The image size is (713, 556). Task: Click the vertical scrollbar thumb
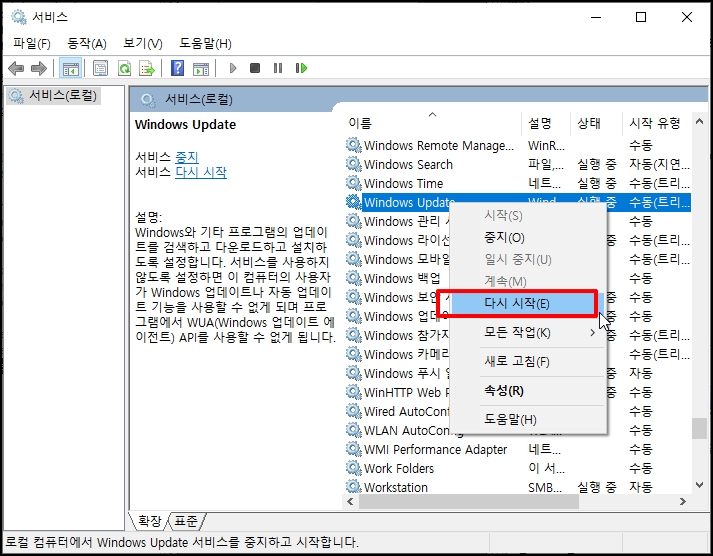pos(699,428)
